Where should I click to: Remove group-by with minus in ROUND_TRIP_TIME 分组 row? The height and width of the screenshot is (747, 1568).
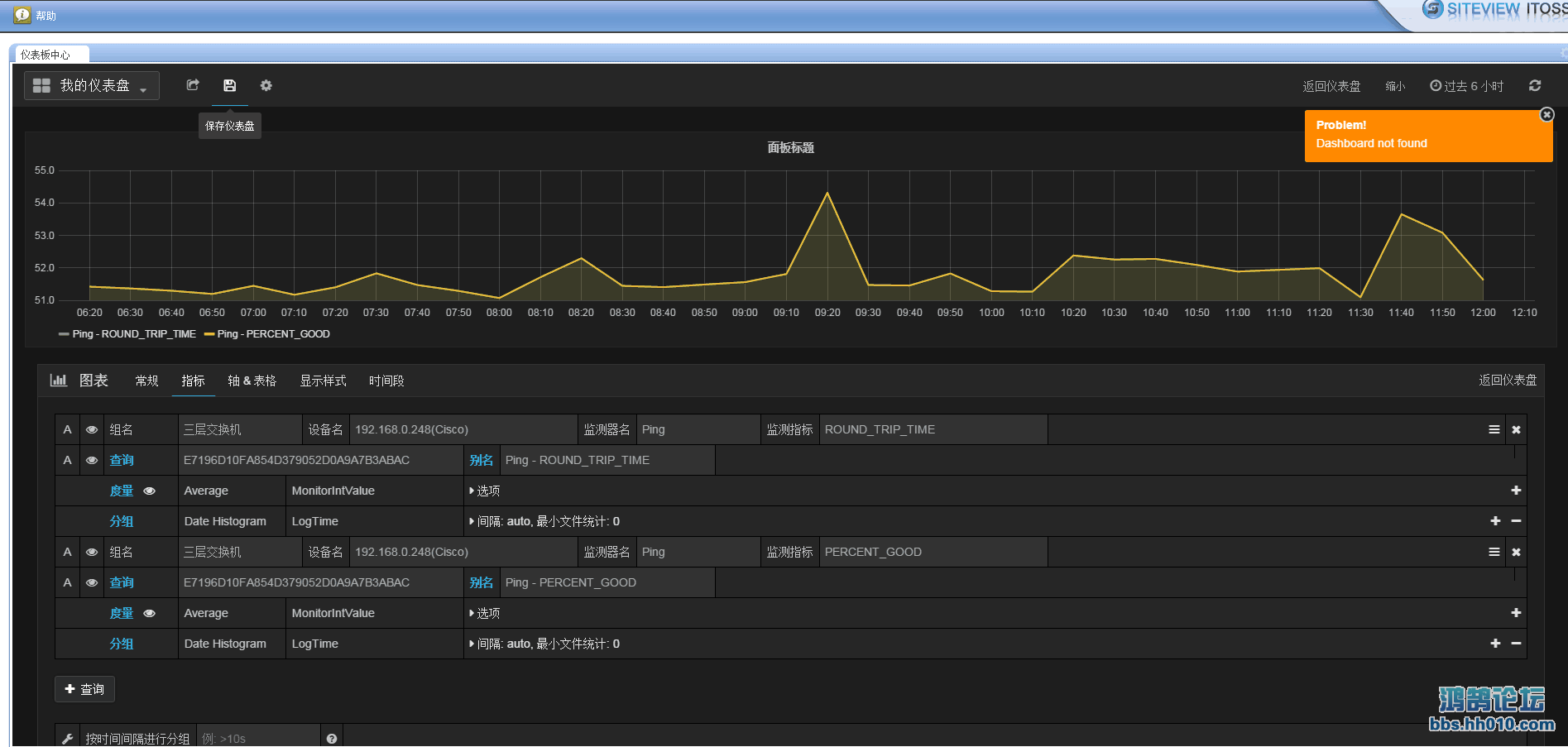pyautogui.click(x=1516, y=521)
